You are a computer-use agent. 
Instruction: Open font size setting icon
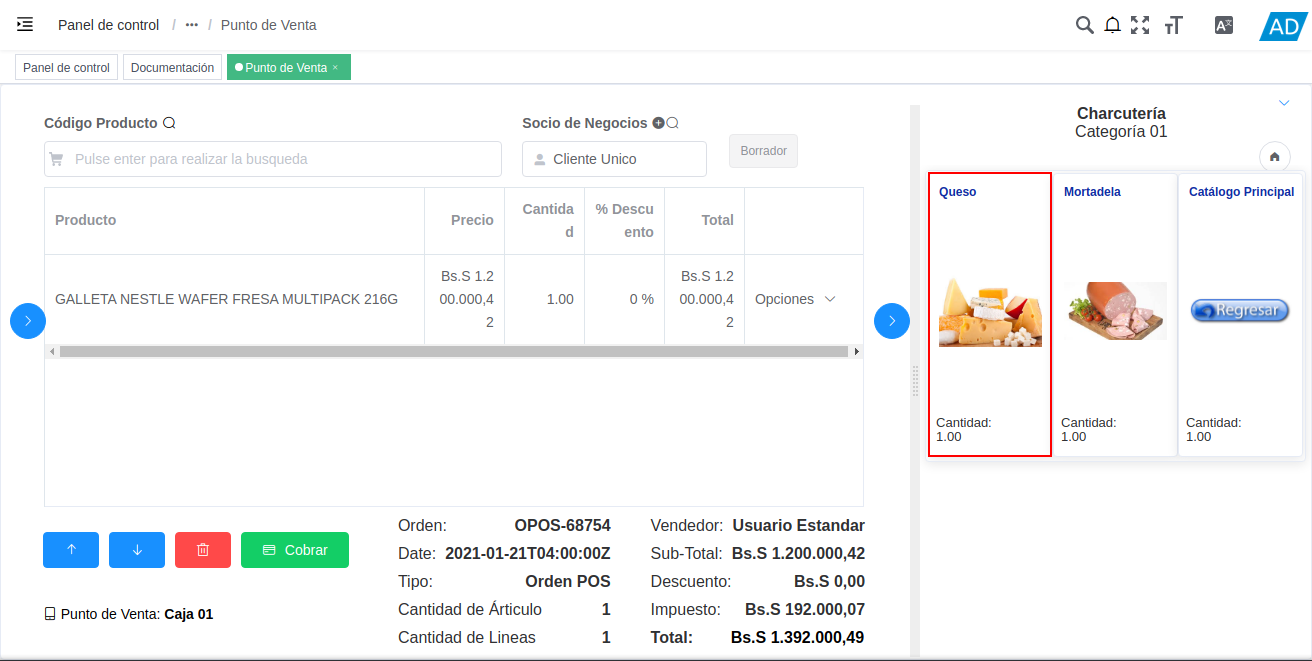[x=1173, y=25]
